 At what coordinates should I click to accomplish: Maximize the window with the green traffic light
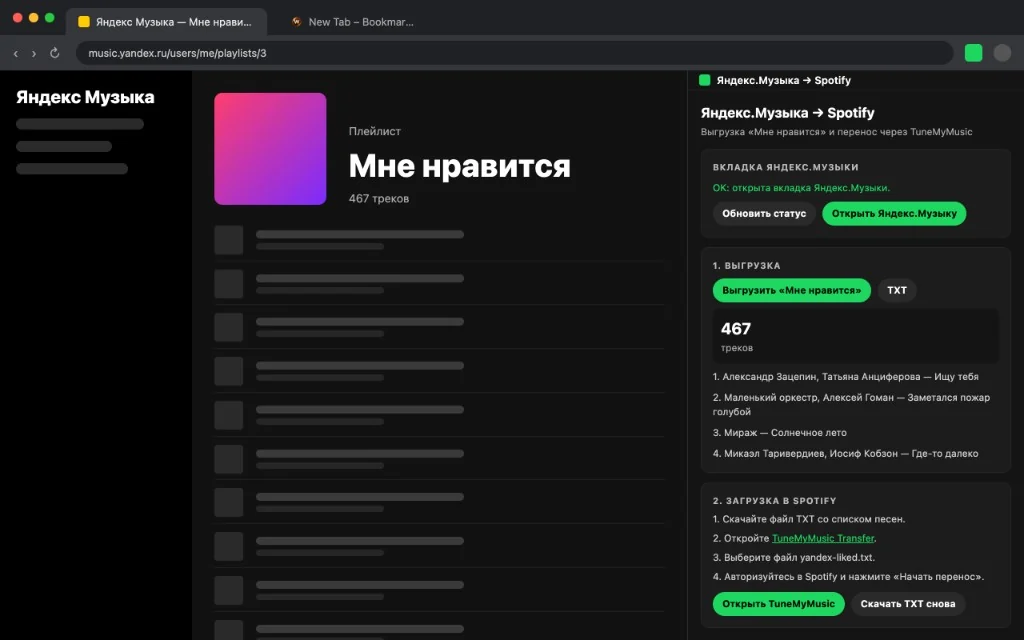point(50,18)
